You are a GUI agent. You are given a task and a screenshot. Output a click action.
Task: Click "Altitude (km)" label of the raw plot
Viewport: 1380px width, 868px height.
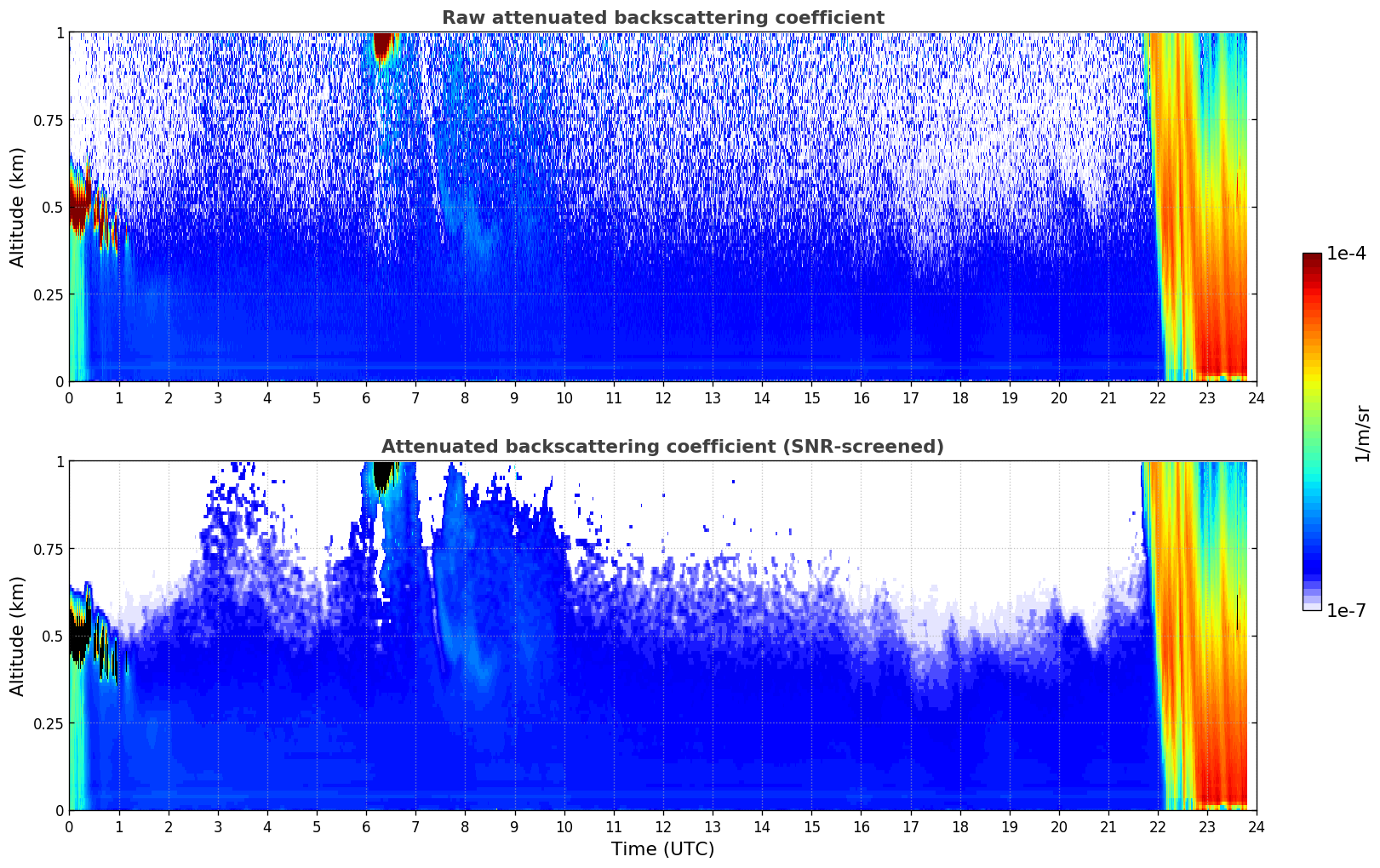point(18,207)
